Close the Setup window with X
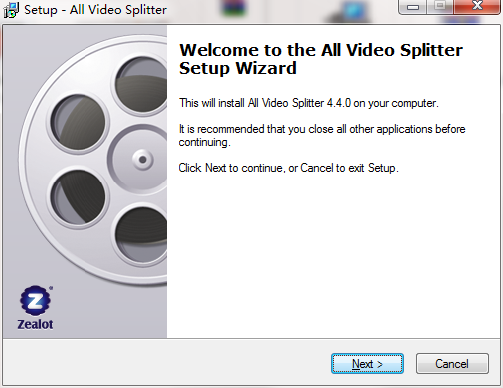 477,6
